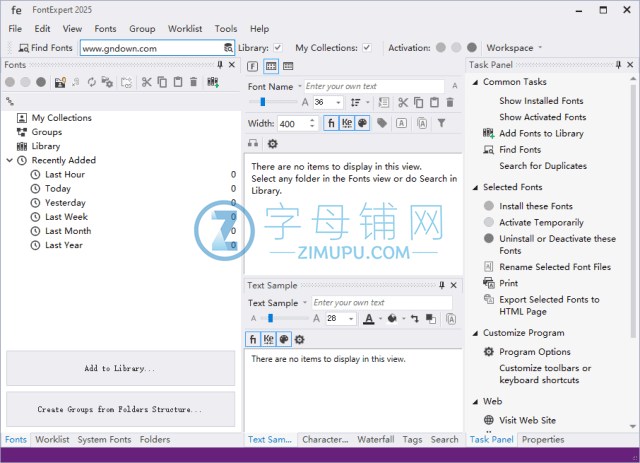The height and width of the screenshot is (463, 640).
Task: Toggle color palette button in preview toolbar
Action: [x=362, y=123]
